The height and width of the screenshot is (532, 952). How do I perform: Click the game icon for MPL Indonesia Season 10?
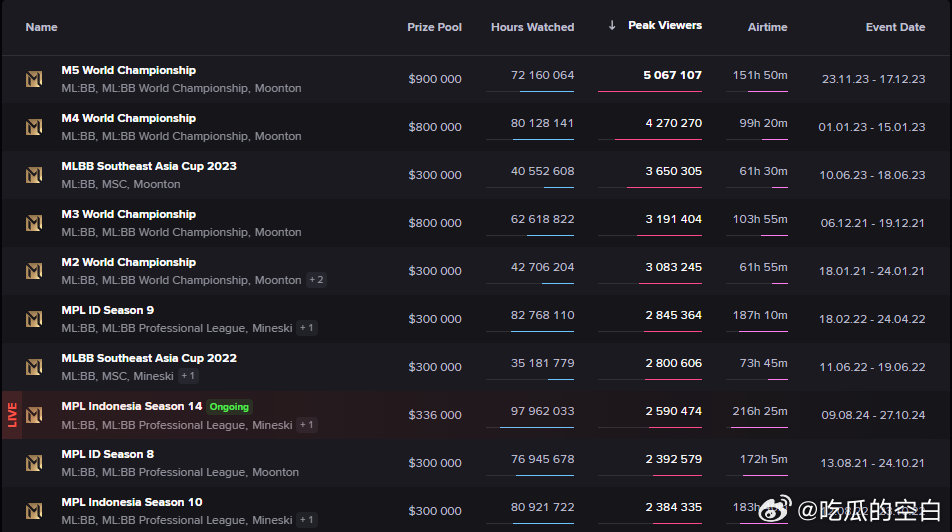pos(34,511)
